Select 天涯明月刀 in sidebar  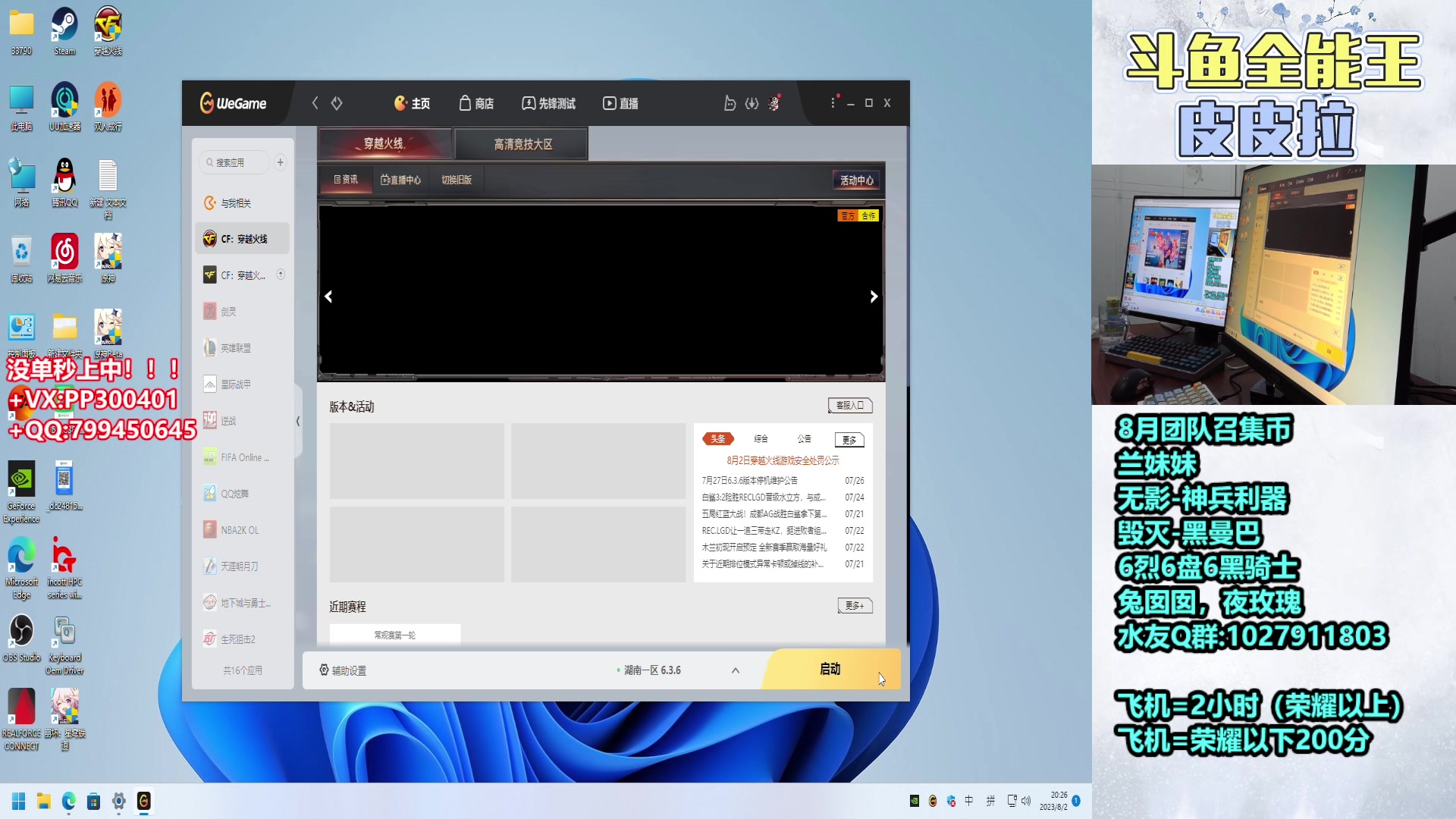(242, 566)
